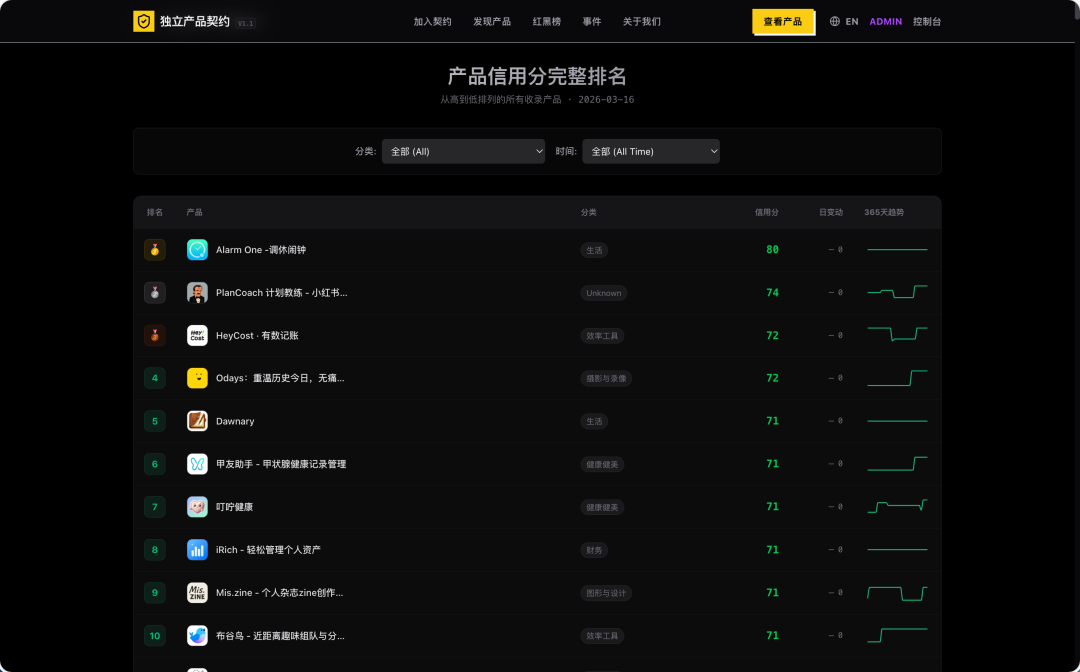Click the ADMIN link
The height and width of the screenshot is (672, 1080).
click(x=886, y=21)
